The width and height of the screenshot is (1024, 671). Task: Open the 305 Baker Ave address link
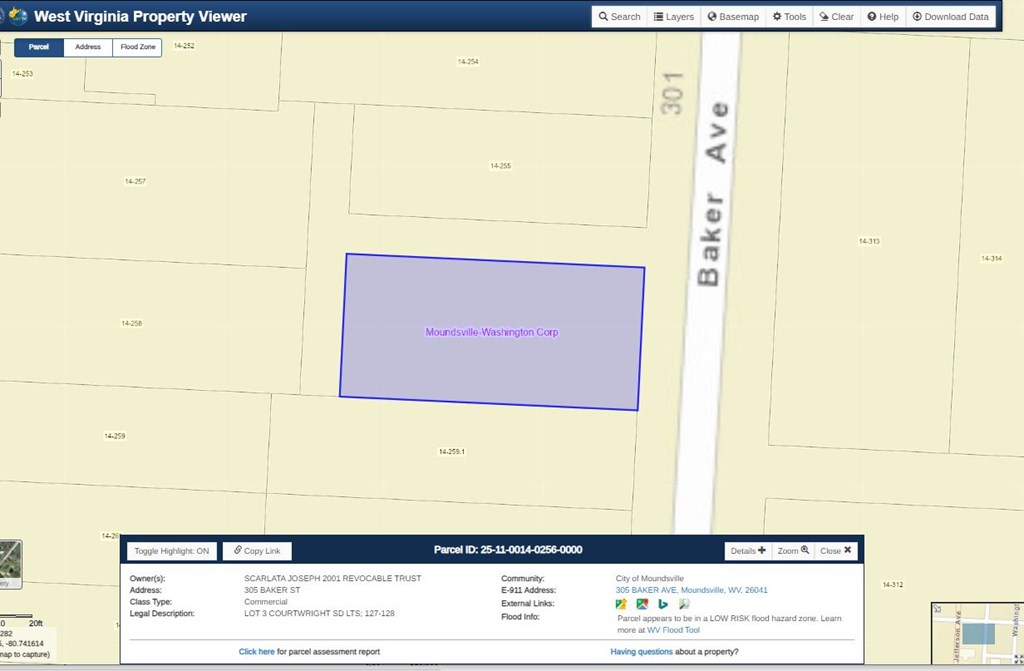tap(692, 590)
